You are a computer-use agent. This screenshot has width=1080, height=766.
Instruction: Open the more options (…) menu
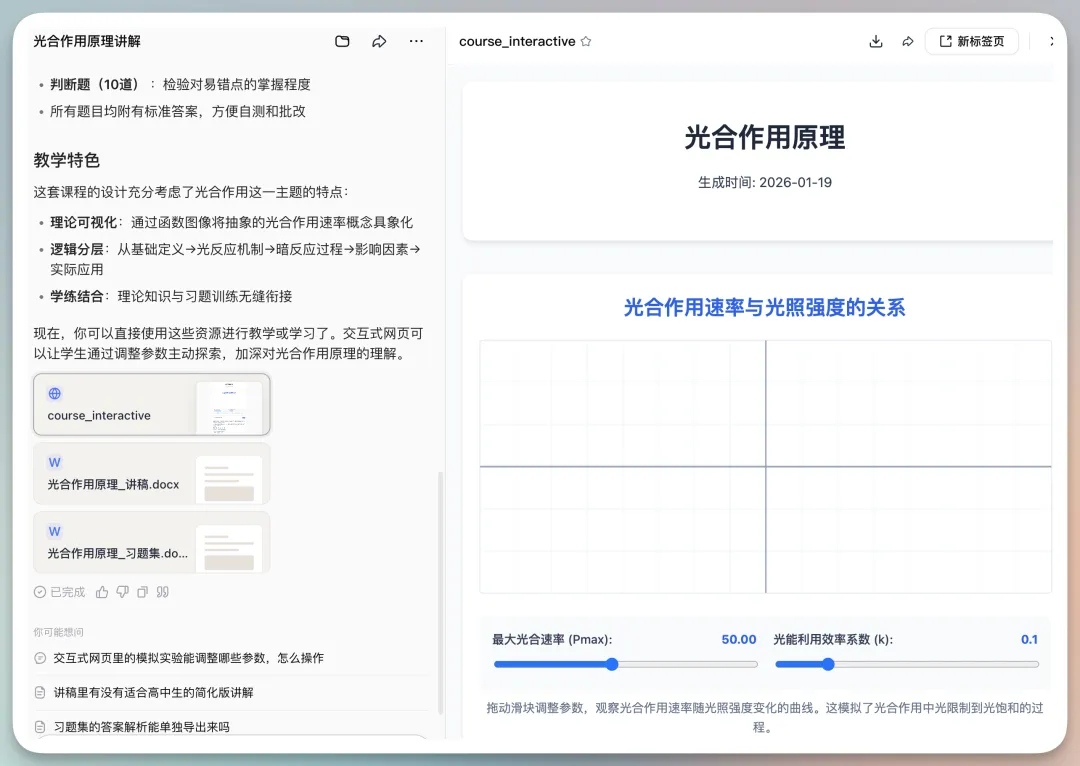[416, 41]
